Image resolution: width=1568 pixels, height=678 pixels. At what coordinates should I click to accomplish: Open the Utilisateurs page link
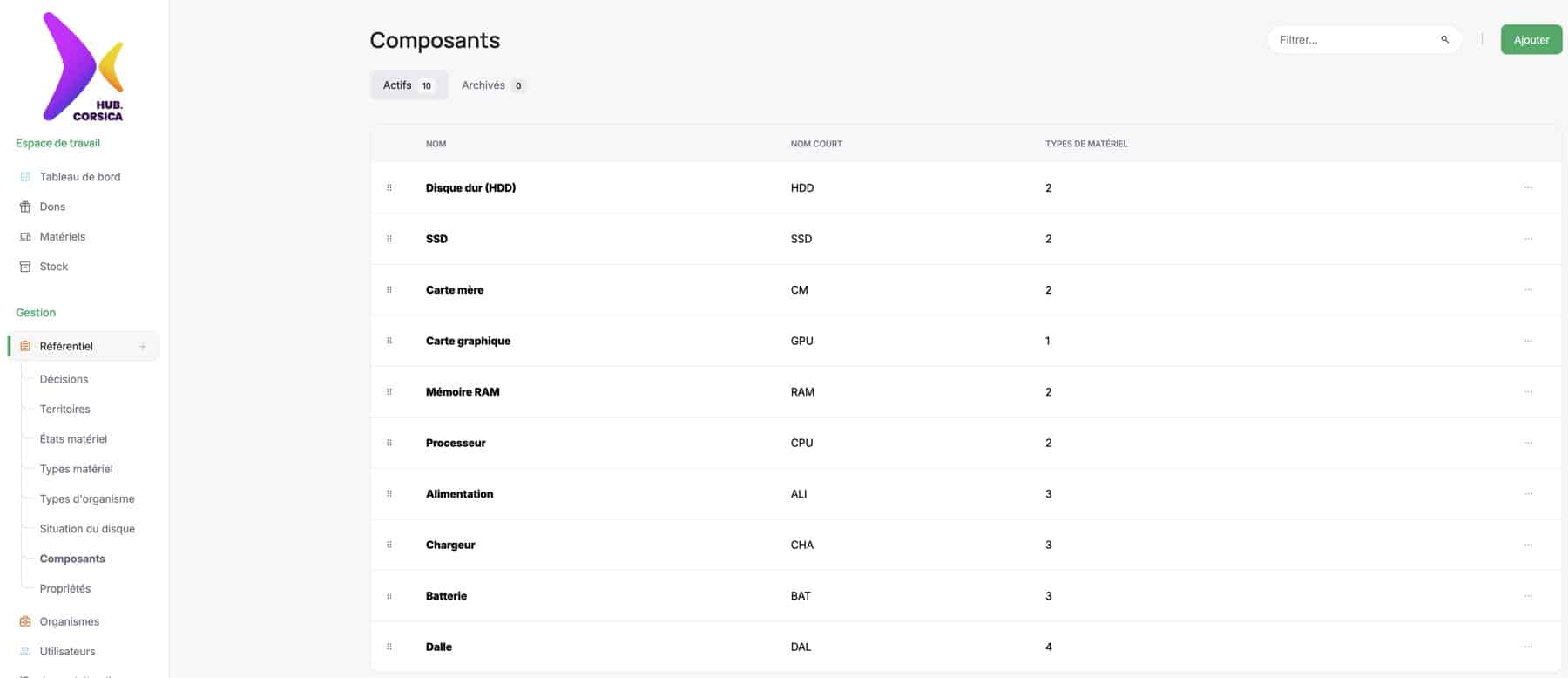[67, 652]
